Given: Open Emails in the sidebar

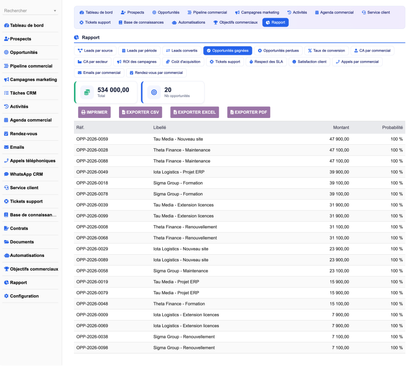Looking at the screenshot, I should [14, 147].
